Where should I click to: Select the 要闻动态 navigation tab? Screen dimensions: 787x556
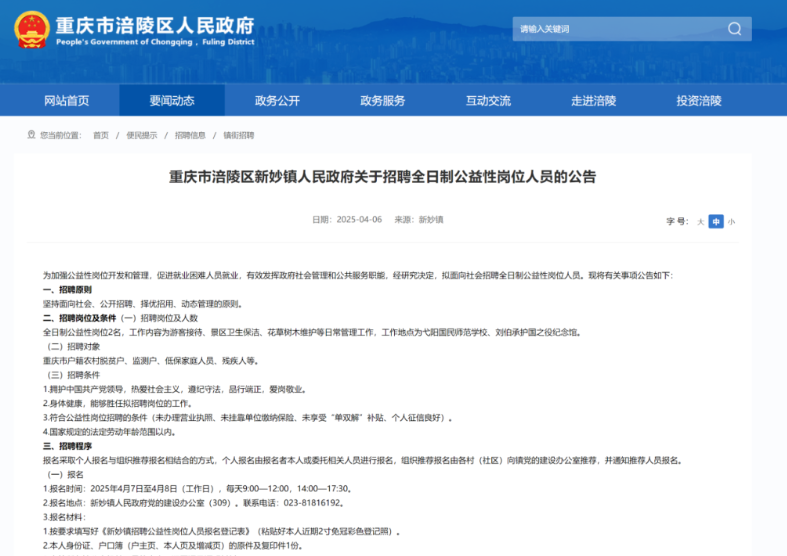pos(172,101)
